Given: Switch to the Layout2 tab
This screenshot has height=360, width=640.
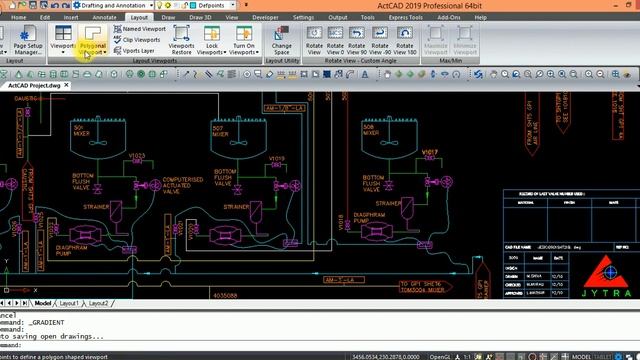Looking at the screenshot, I should (98, 303).
